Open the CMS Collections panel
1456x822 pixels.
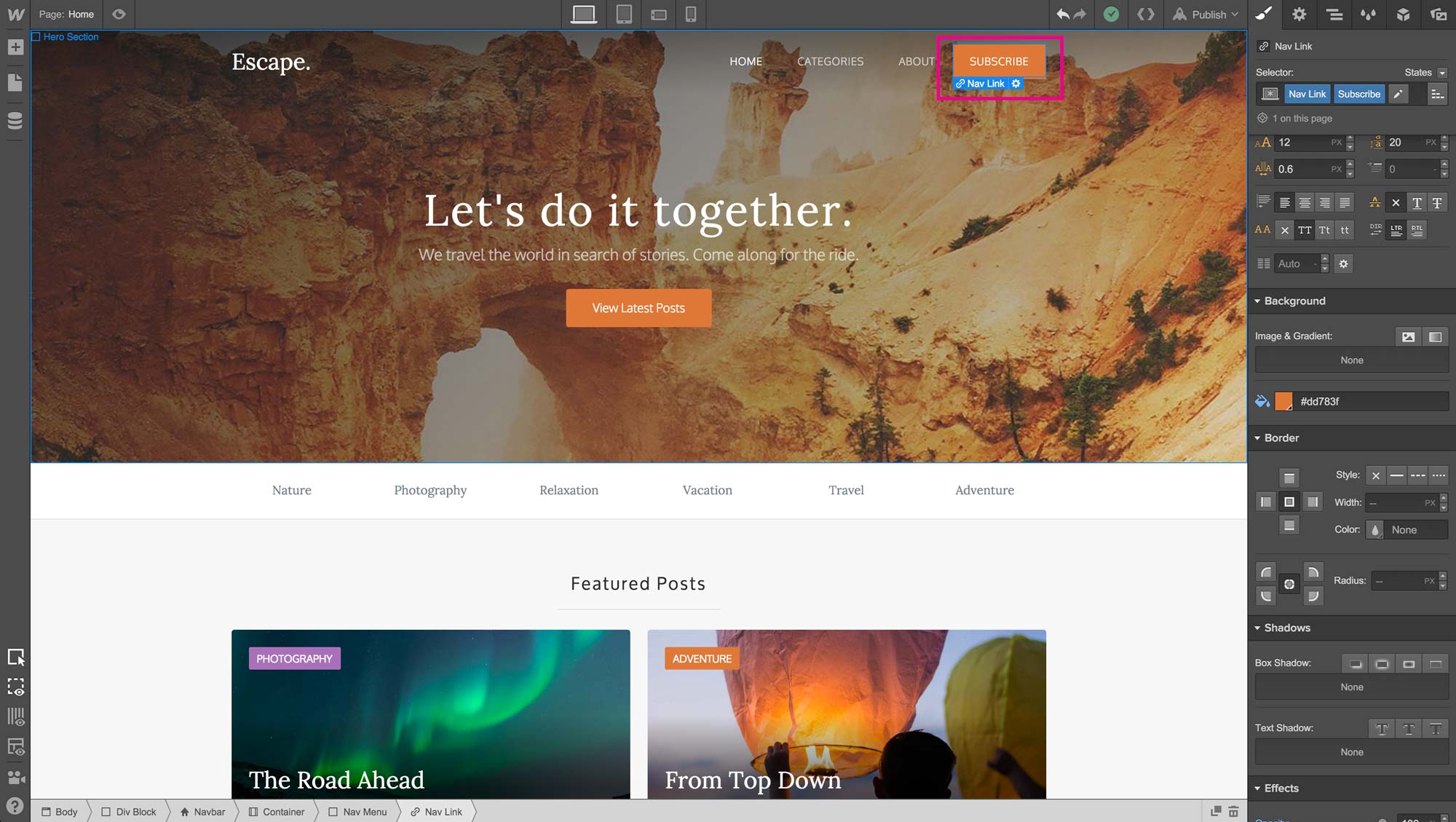[x=15, y=120]
